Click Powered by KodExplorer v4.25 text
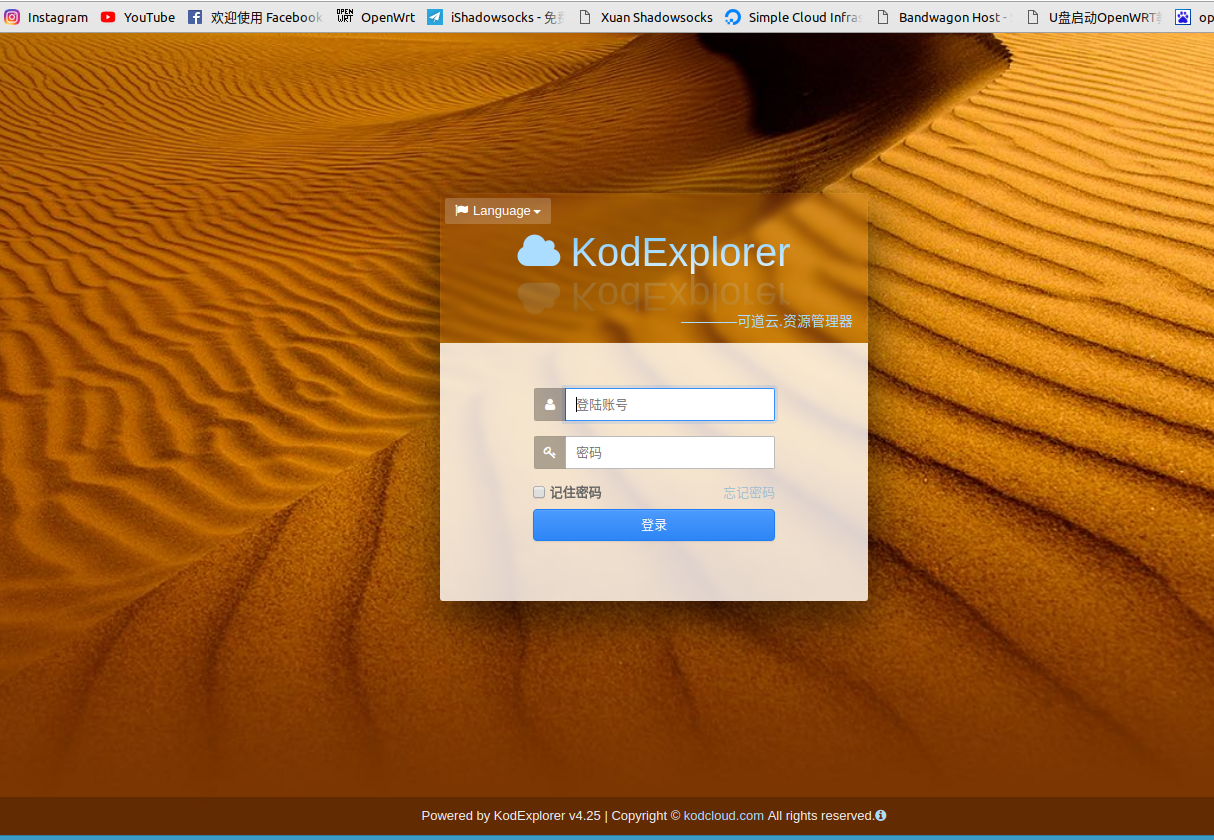1214x840 pixels. 511,816
